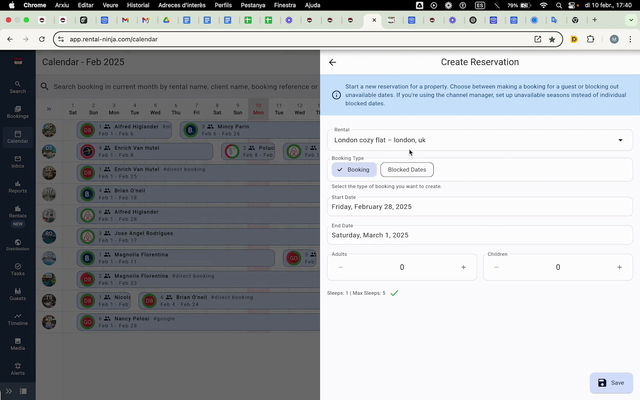Open Alfred Higlander Feb 1 - Feb 6 booking
The image size is (640, 400).
pos(124,130)
